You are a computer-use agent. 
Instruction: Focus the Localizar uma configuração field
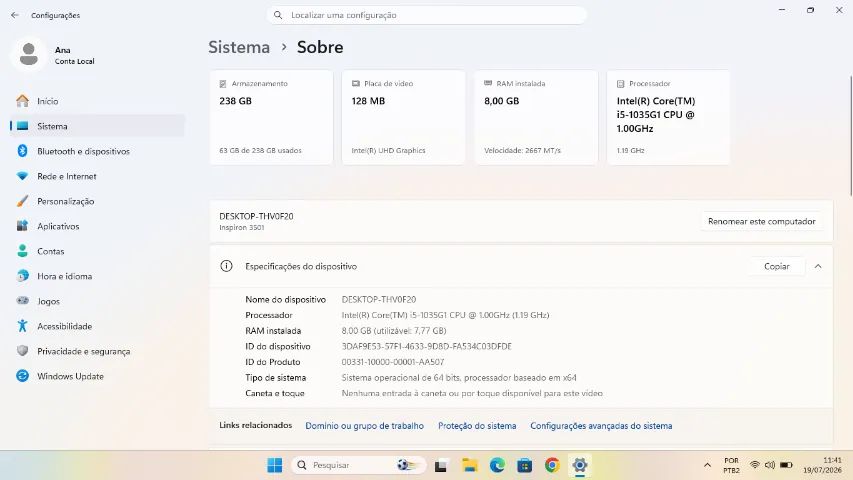427,15
